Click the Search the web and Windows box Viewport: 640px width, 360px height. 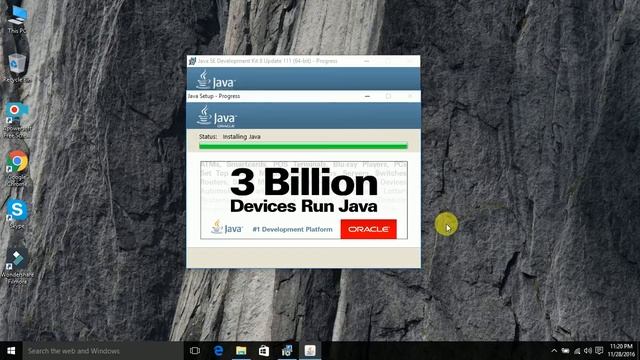click(102, 351)
